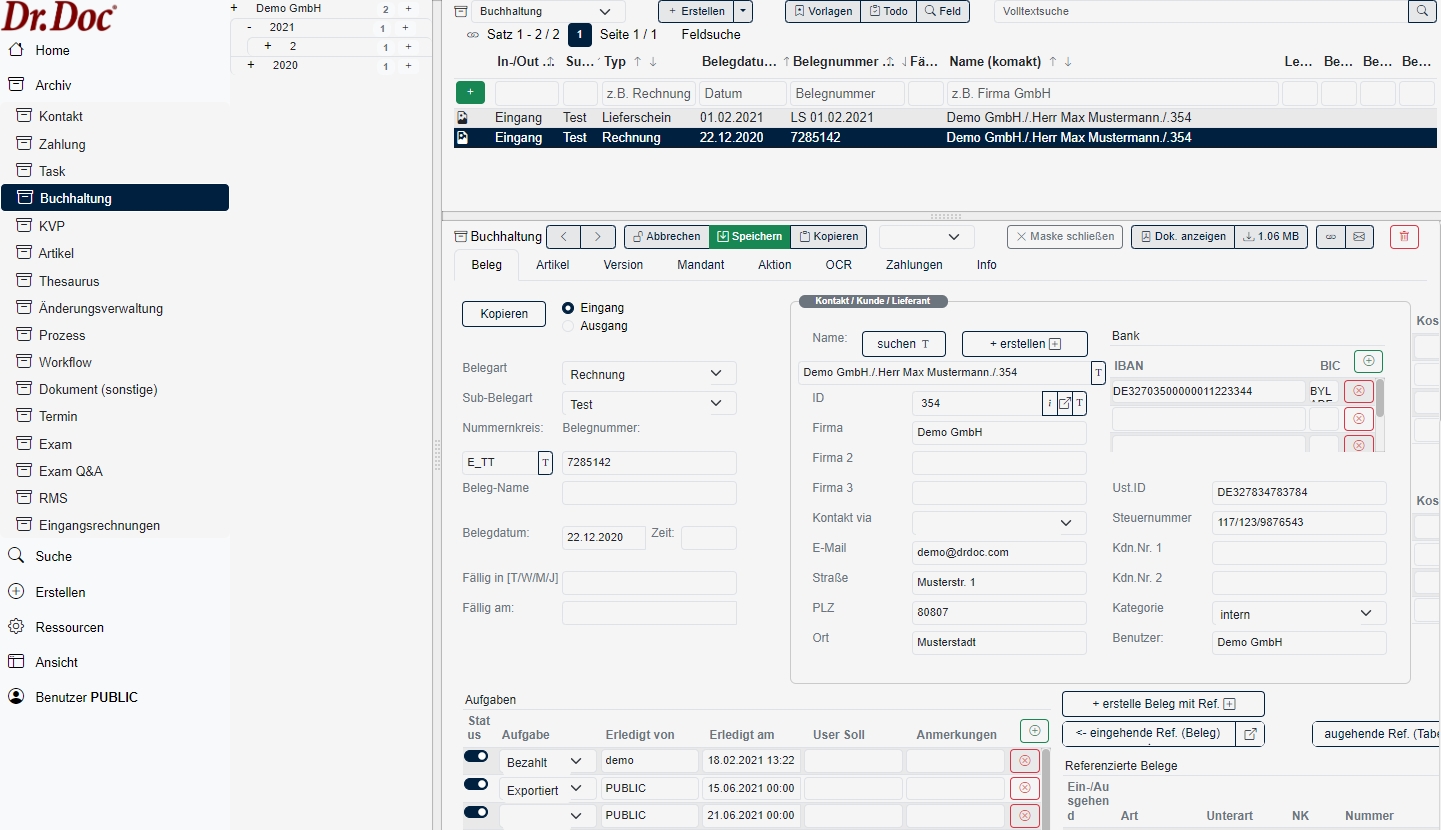Toggle the status switch of the 21.06.2021 task
The image size is (1441, 830).
(476, 811)
